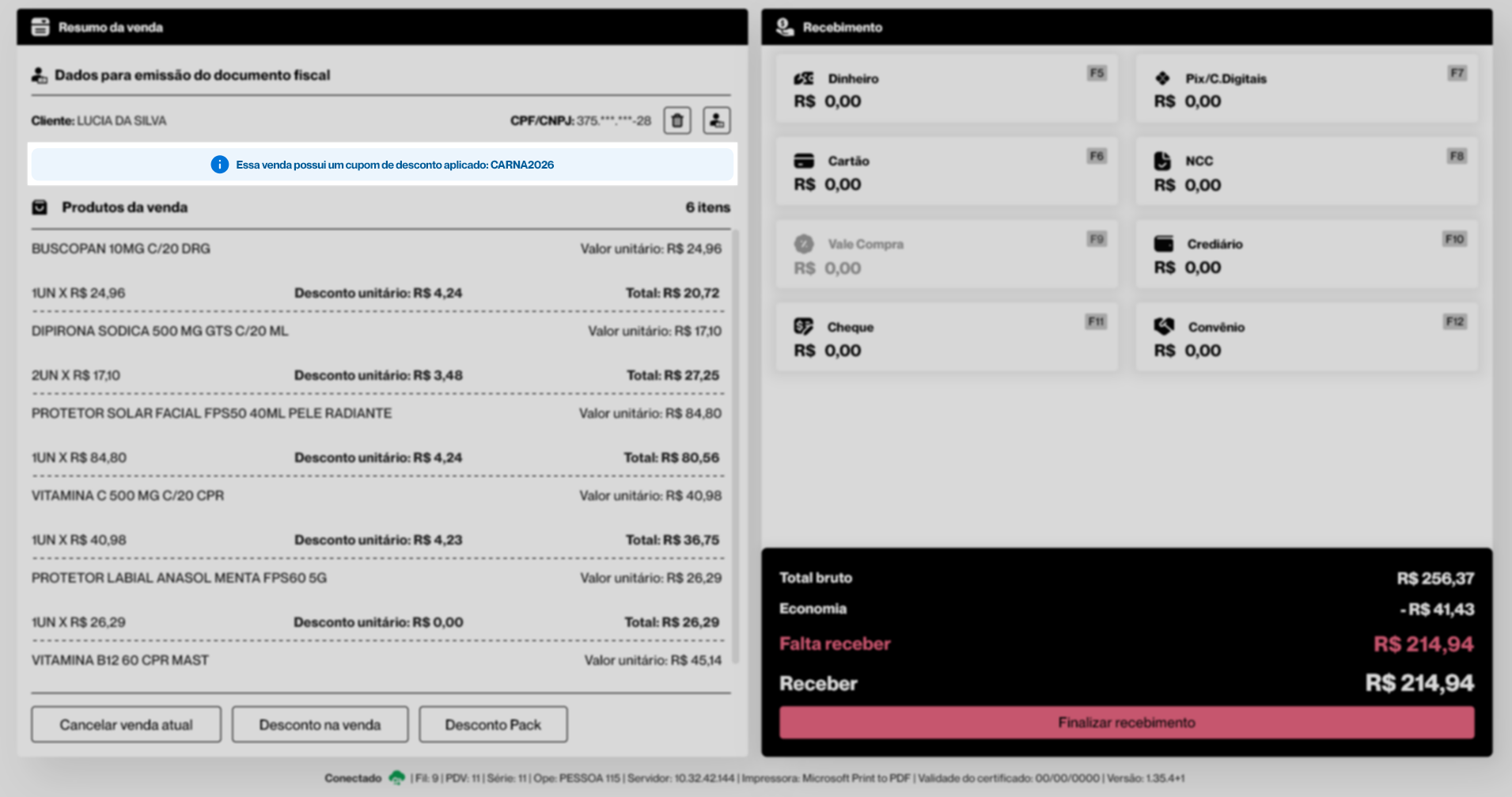
Task: Click the trash icon to remove the client
Action: click(676, 121)
